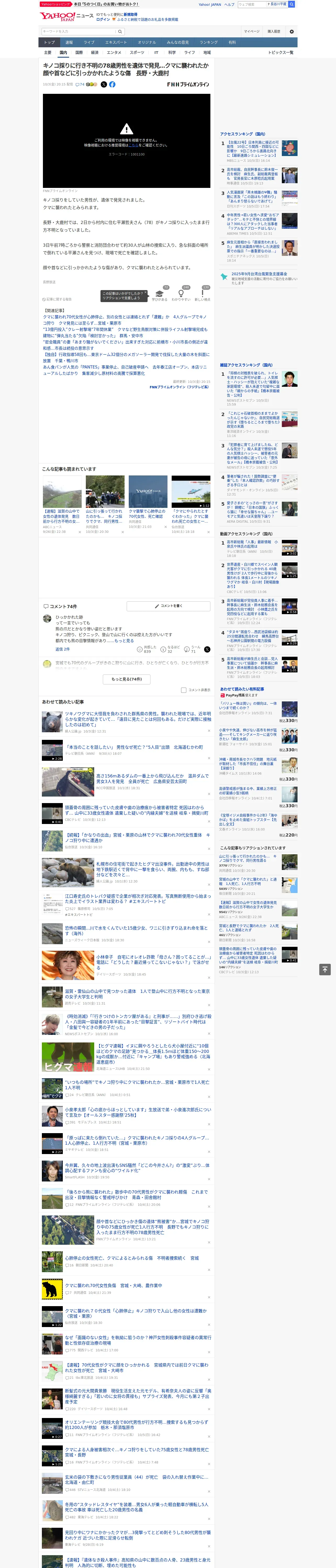
Task: Open related article about PANTES bankruptcy
Action: [124, 370]
